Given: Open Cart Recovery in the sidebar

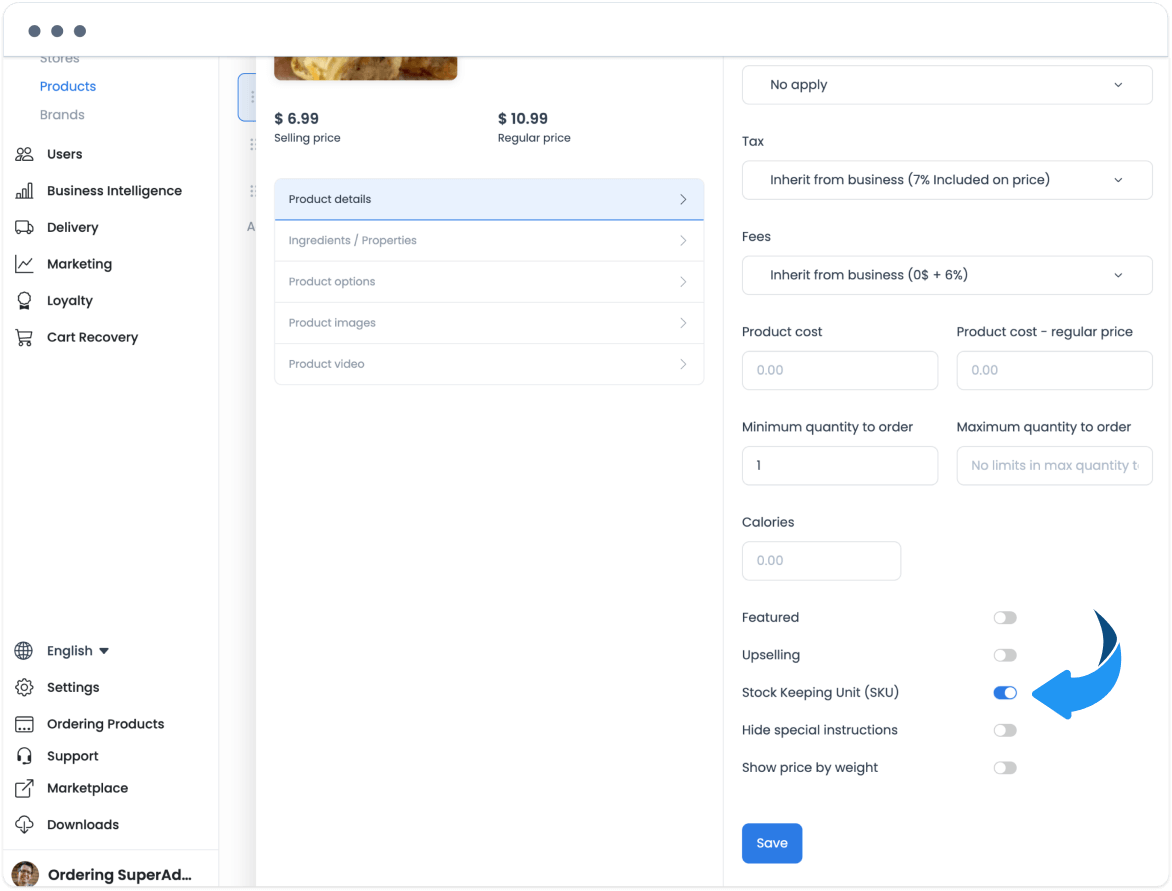Looking at the screenshot, I should [93, 337].
